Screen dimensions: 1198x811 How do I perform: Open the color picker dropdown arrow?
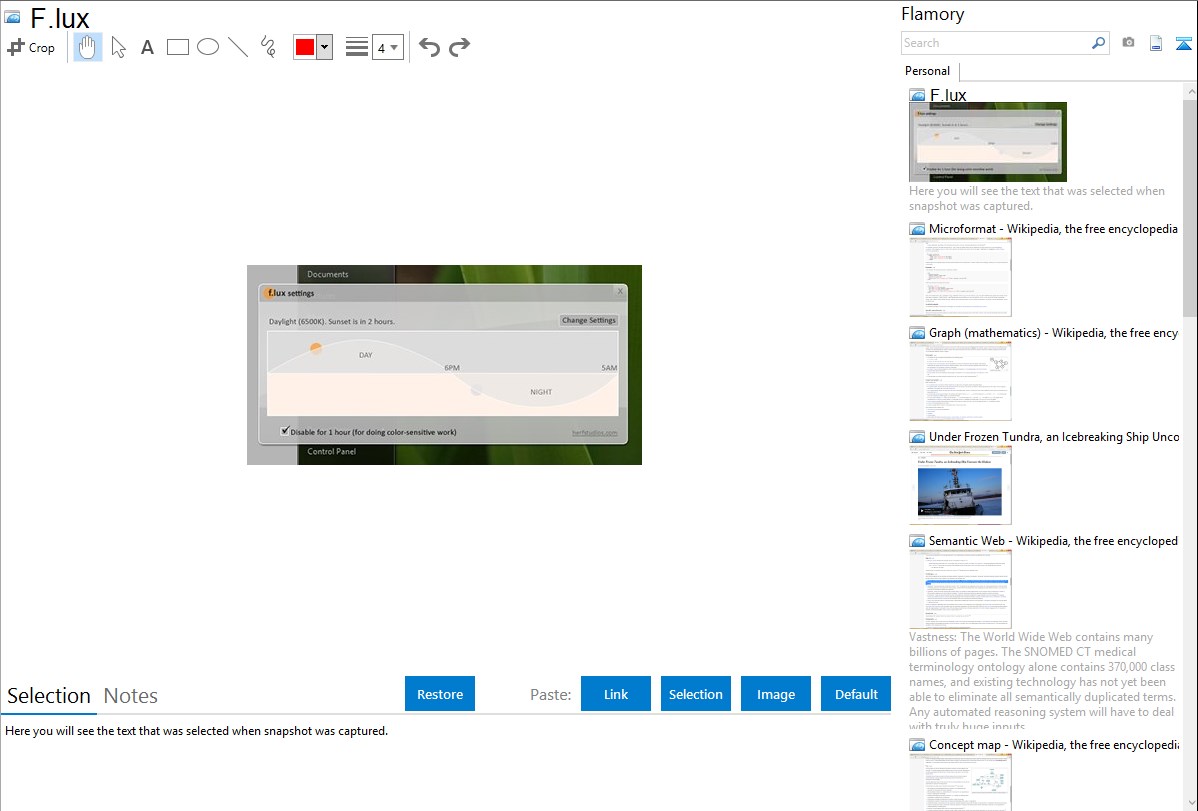coord(325,47)
